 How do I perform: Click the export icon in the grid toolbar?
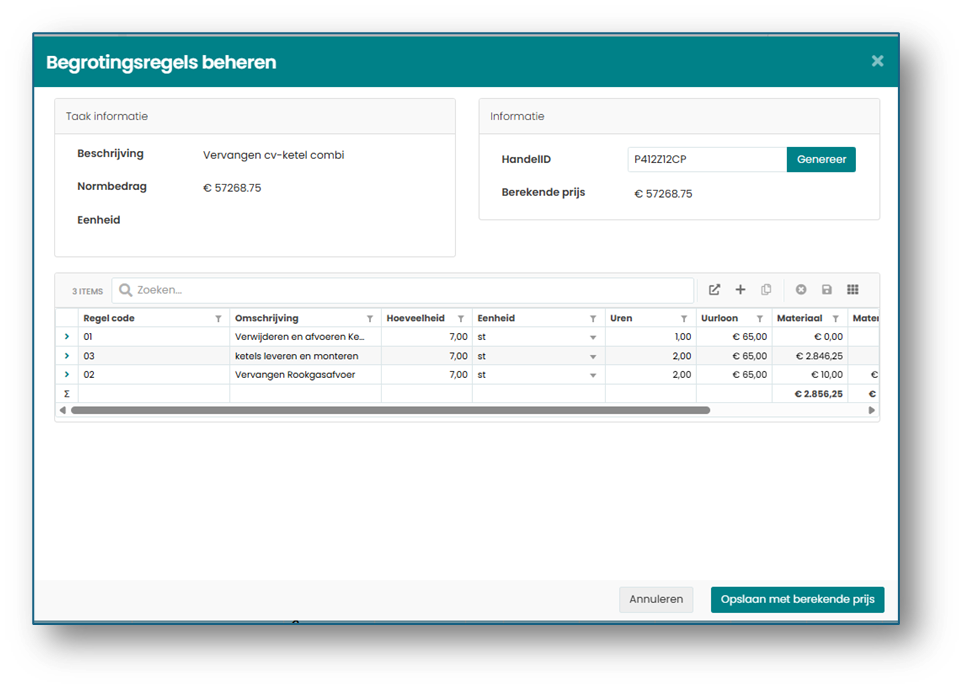(714, 289)
